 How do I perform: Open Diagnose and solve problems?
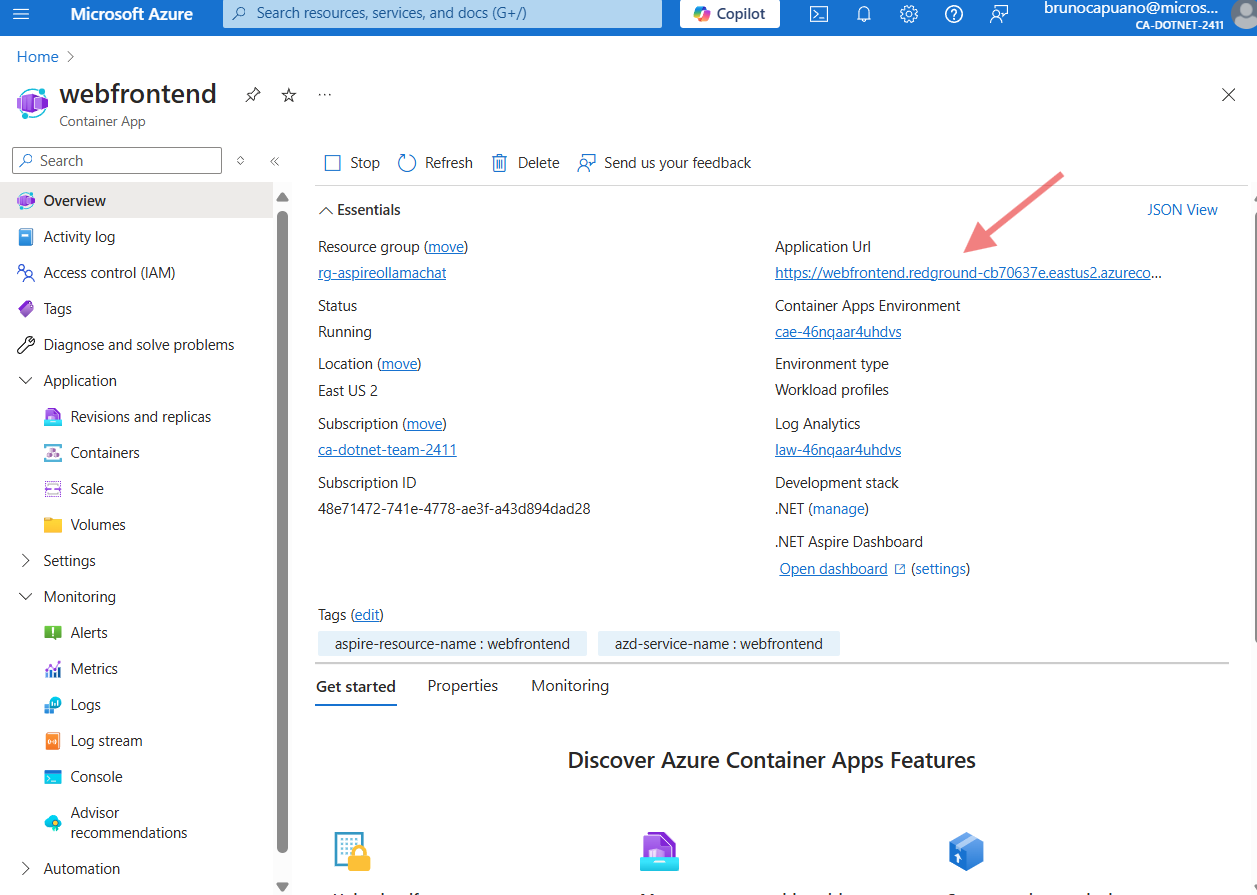(137, 345)
